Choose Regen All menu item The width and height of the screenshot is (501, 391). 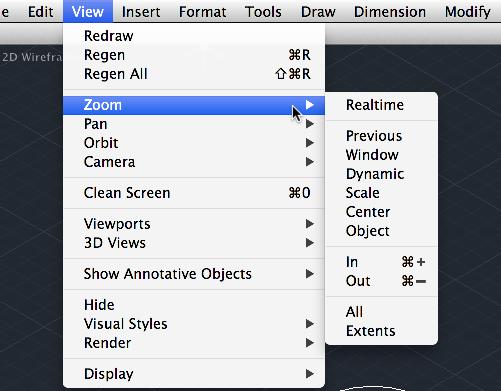pos(194,74)
